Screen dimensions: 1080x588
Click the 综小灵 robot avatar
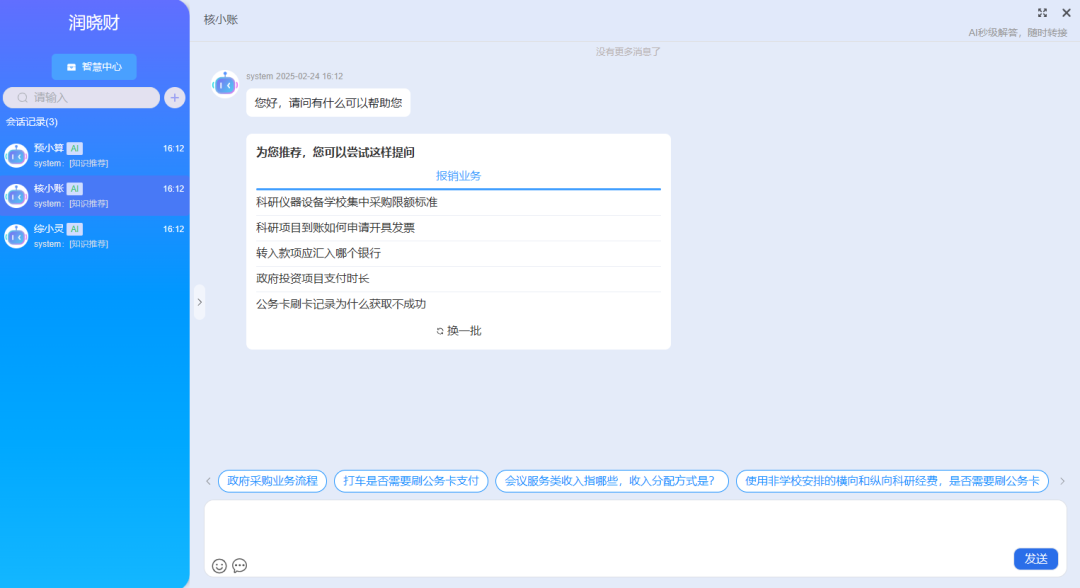pyautogui.click(x=16, y=236)
